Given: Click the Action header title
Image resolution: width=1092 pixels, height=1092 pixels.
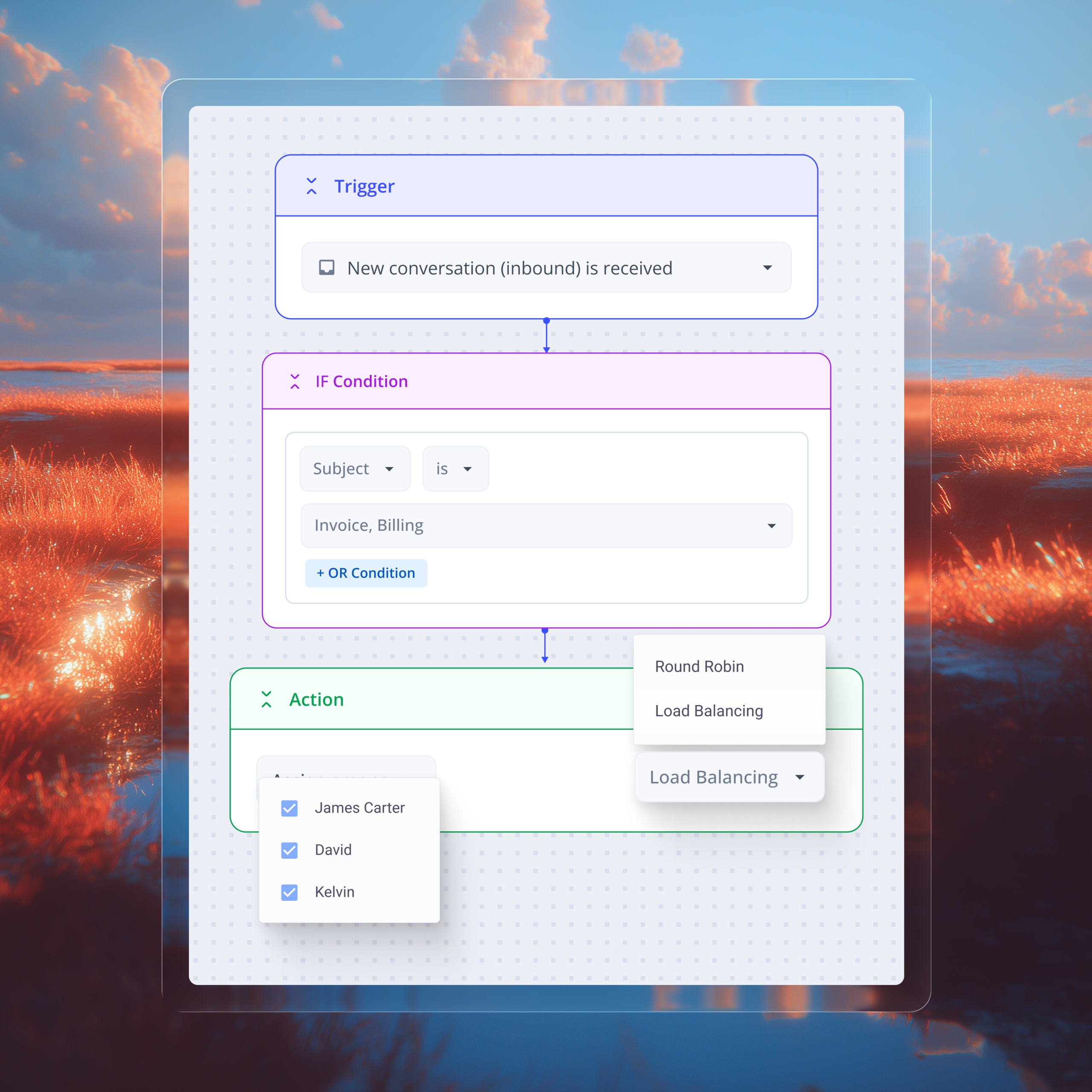Looking at the screenshot, I should click(316, 699).
